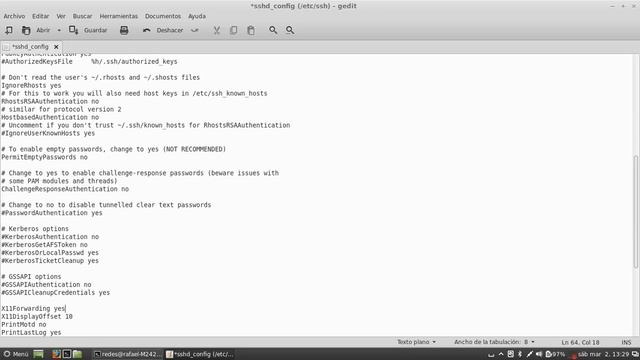This screenshot has height=360, width=640.
Task: Click the vertical scrollbar thumb
Action: [x=636, y=211]
